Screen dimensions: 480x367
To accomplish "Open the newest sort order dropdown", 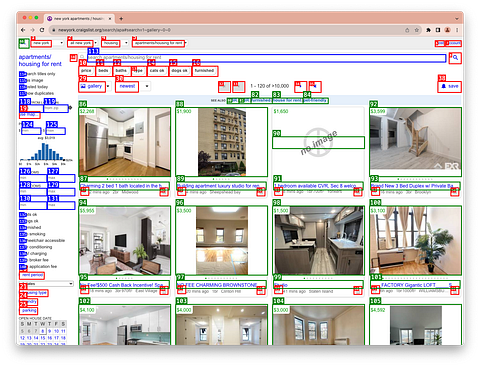I will coord(147,86).
